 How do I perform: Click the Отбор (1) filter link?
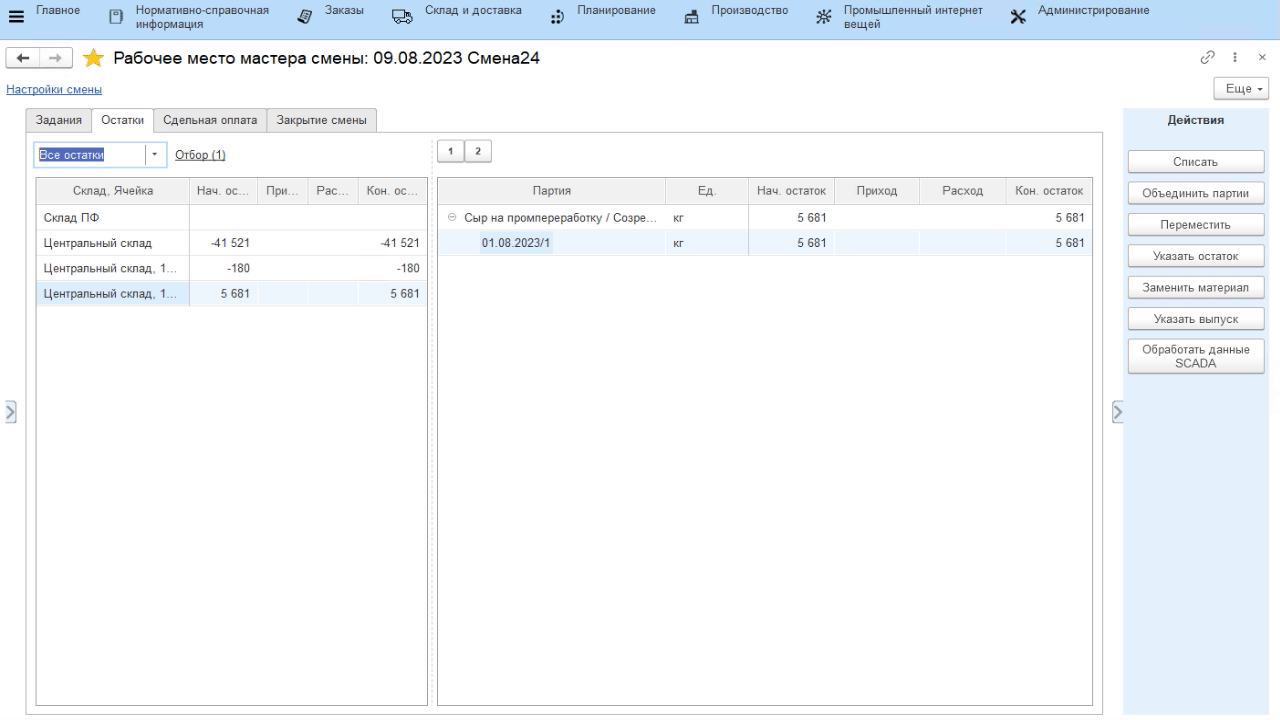tap(200, 155)
